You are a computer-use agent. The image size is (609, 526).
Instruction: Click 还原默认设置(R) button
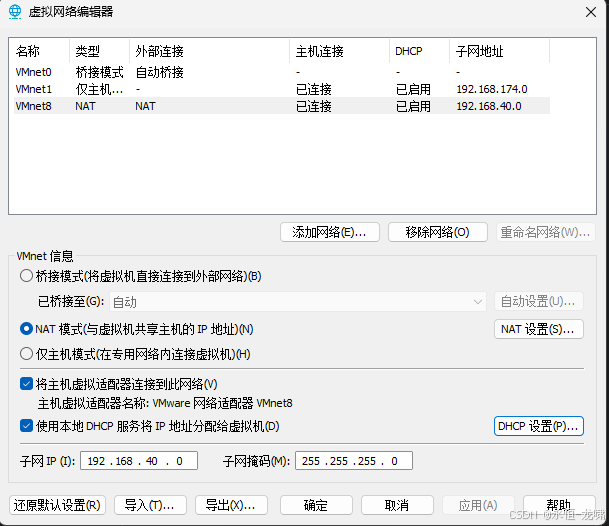[x=57, y=505]
